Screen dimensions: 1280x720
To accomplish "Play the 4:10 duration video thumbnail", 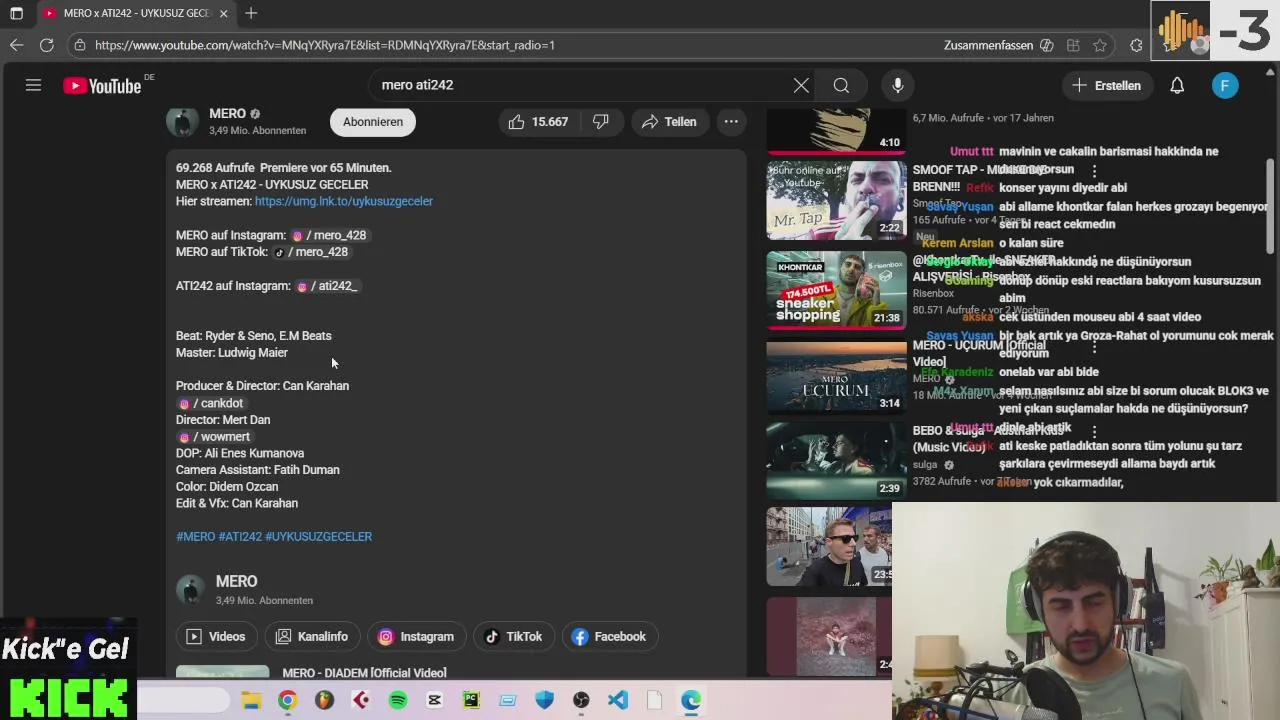I will [836, 130].
